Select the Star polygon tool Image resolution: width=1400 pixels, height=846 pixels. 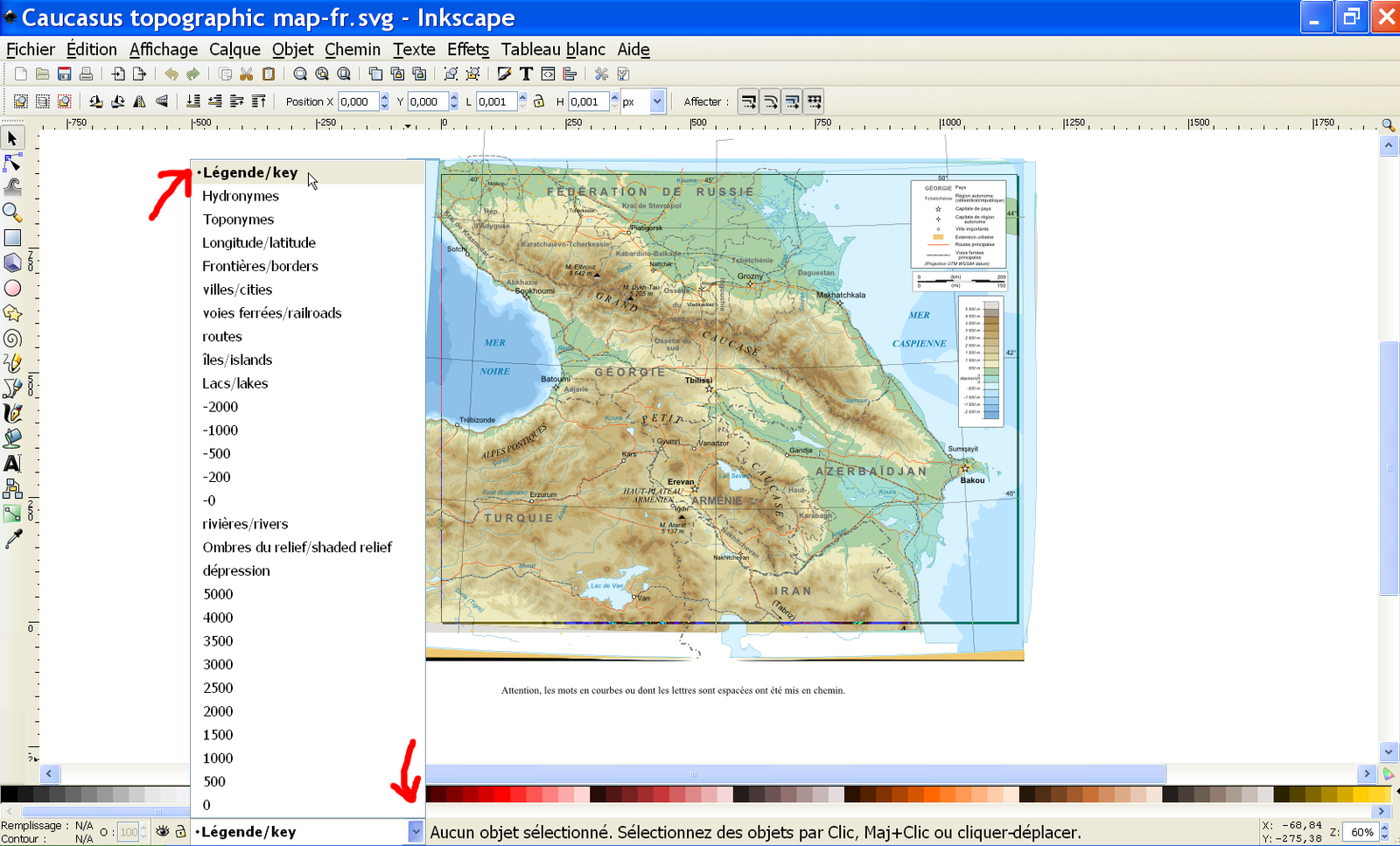12,313
